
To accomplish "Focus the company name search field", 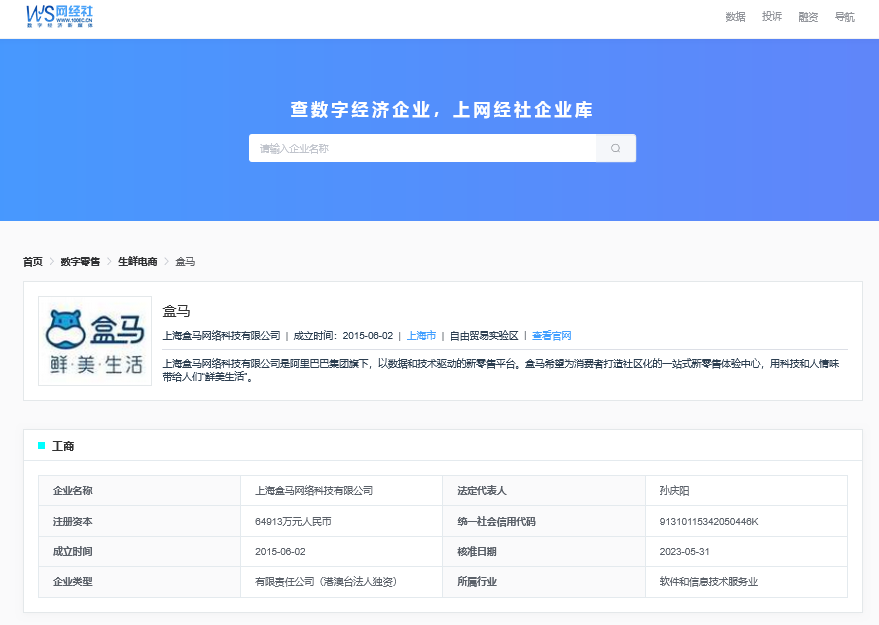I will pos(422,148).
